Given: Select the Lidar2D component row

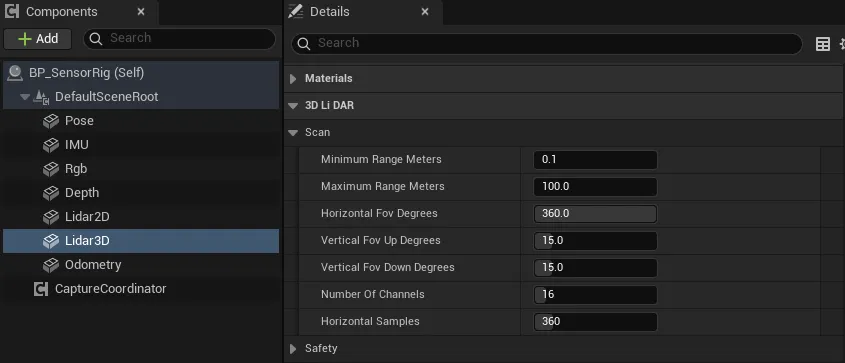Looking at the screenshot, I should pos(141,217).
